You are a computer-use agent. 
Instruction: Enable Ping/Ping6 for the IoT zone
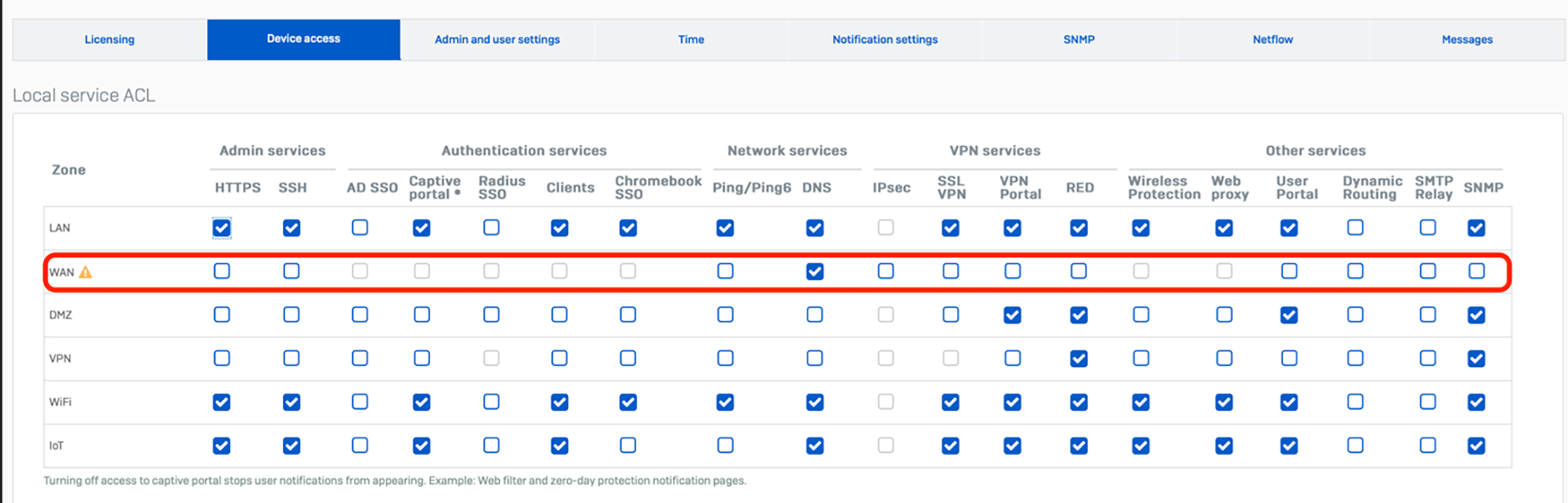coord(725,446)
